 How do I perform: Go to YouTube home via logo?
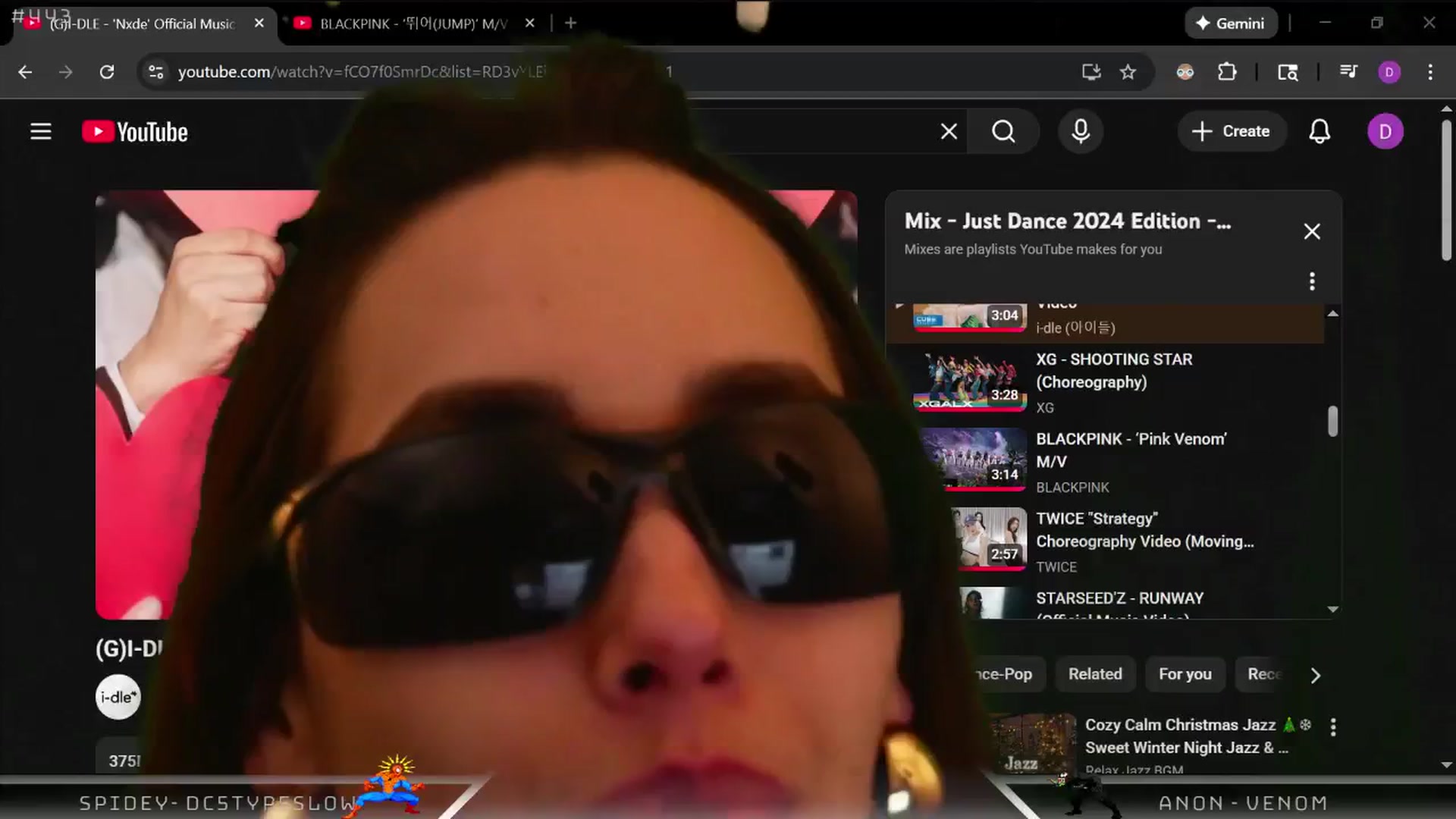point(135,132)
